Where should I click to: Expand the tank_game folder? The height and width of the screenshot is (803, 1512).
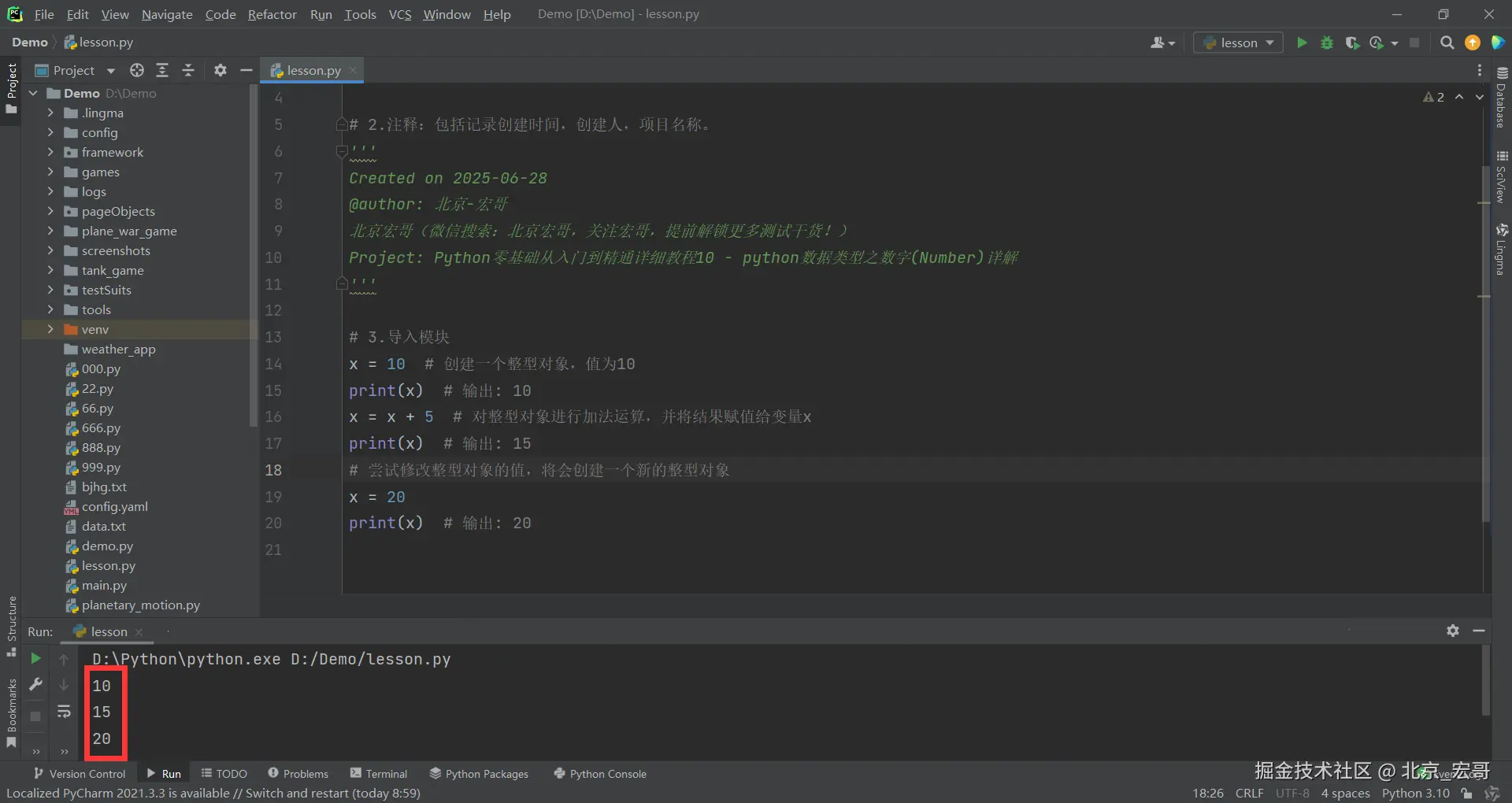[x=50, y=270]
